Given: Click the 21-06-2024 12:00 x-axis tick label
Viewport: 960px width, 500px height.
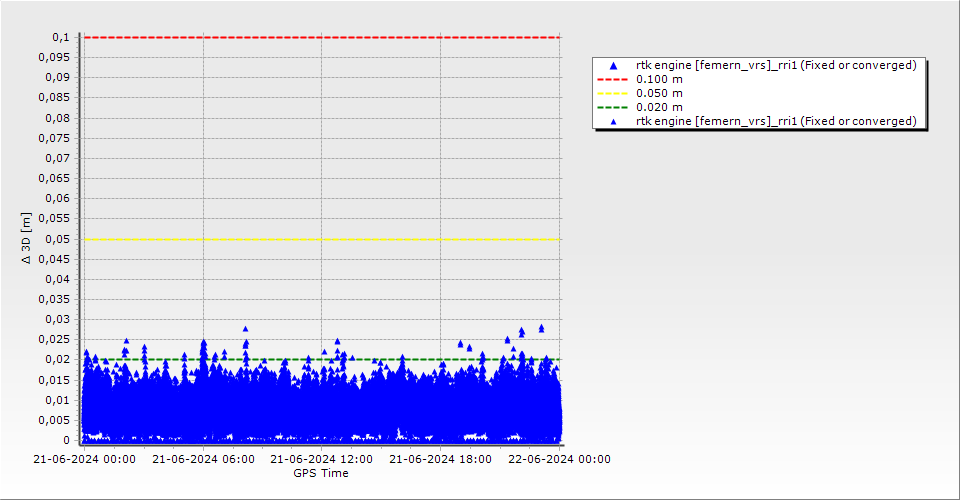Looking at the screenshot, I should (x=322, y=460).
